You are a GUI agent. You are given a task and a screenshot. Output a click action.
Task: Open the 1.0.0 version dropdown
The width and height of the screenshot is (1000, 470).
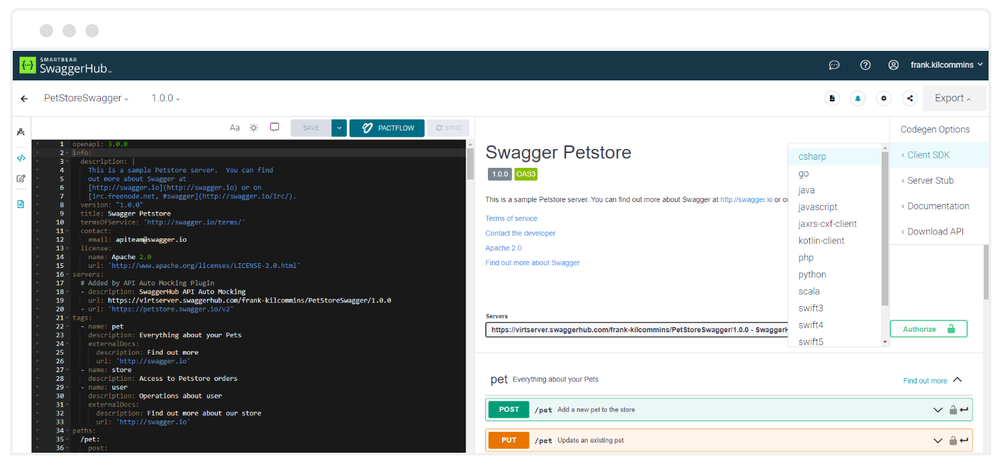pos(165,98)
